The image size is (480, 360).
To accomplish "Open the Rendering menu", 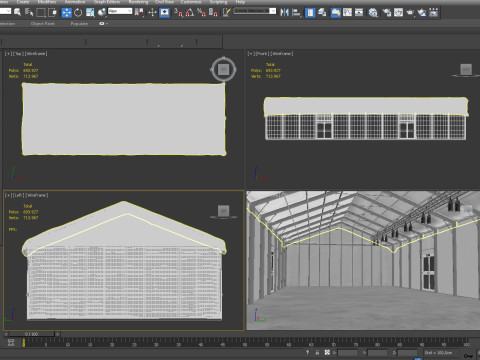I will point(138,2).
